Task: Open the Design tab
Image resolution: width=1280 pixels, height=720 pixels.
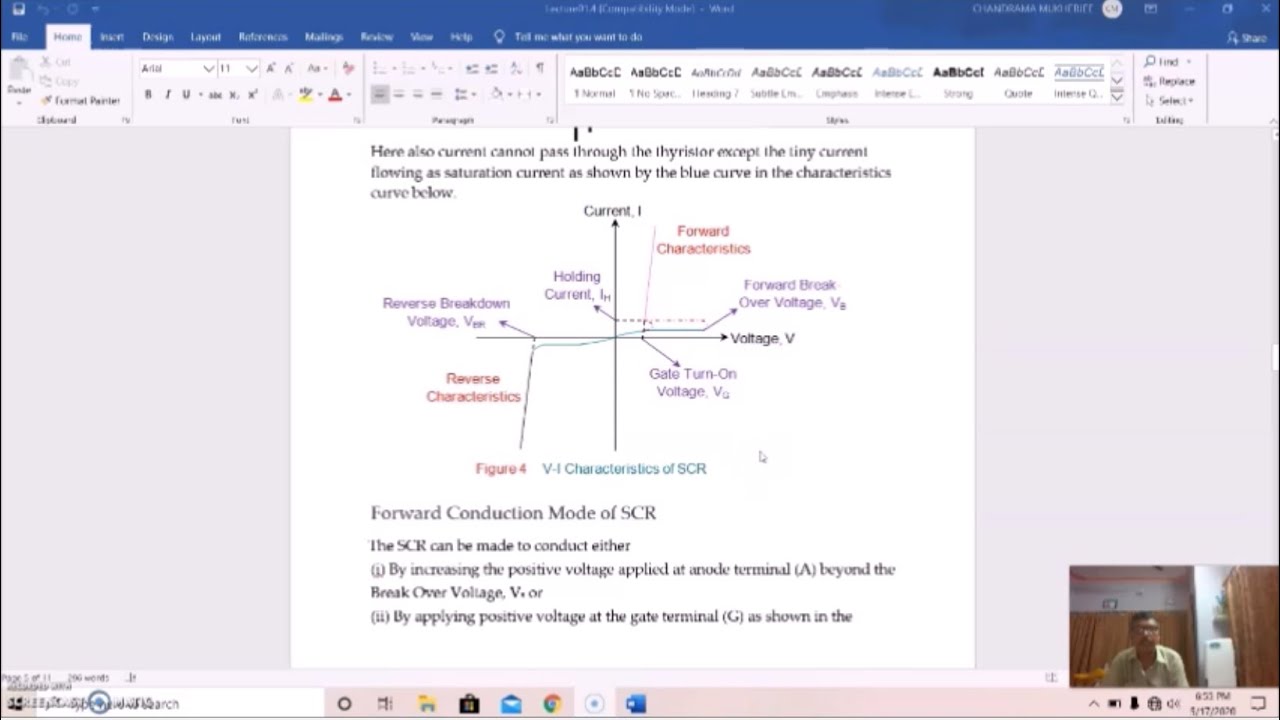Action: 157,37
